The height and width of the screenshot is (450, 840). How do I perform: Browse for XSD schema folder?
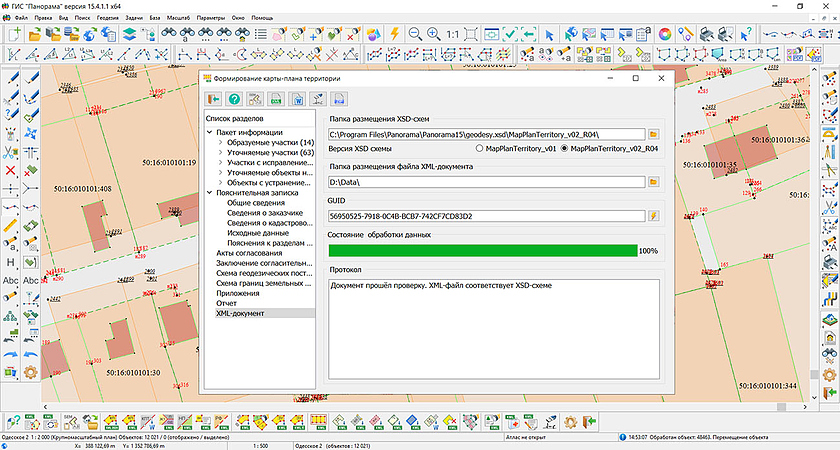point(654,132)
